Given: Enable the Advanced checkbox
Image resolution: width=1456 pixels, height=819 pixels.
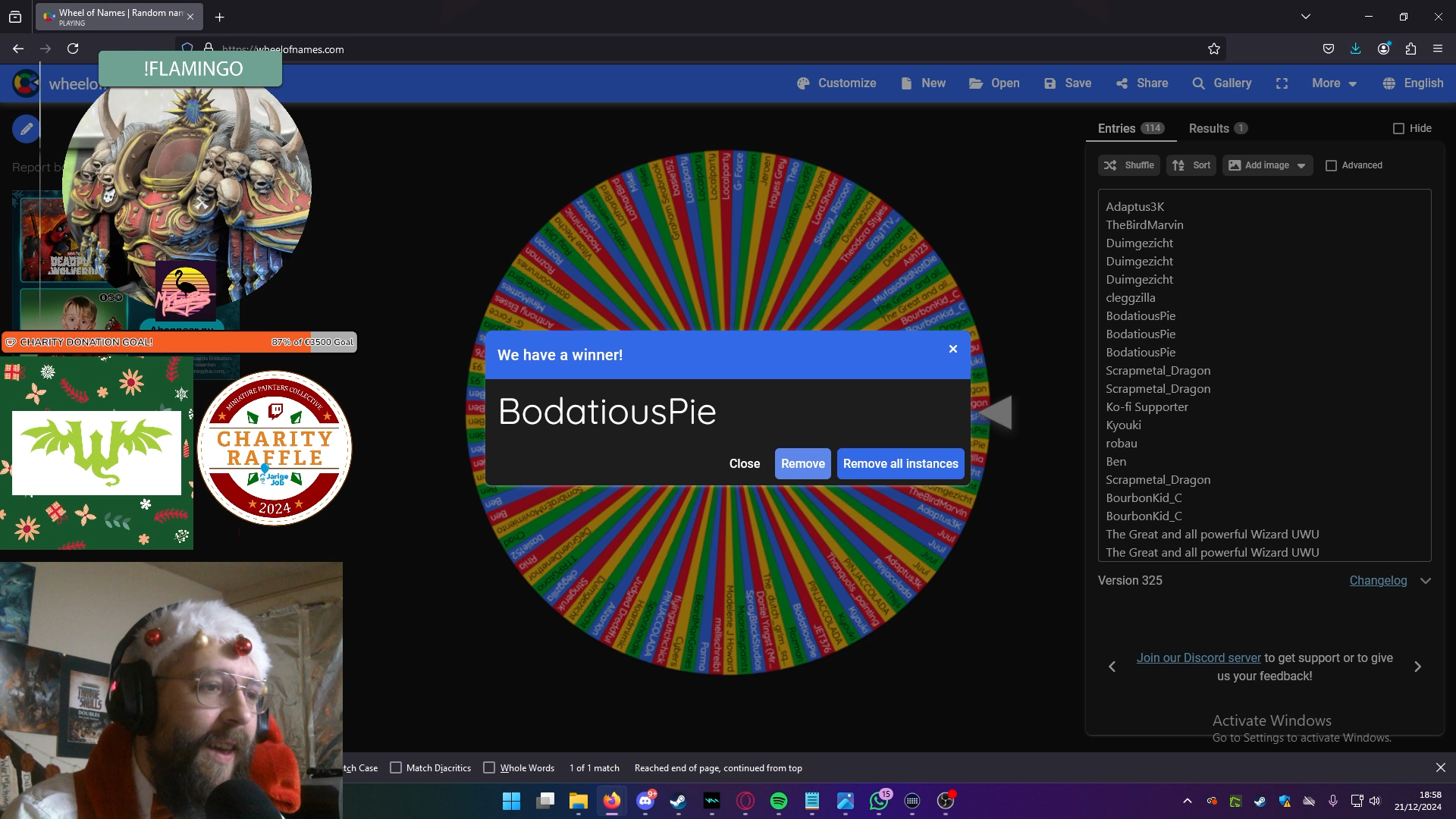Looking at the screenshot, I should [x=1331, y=165].
